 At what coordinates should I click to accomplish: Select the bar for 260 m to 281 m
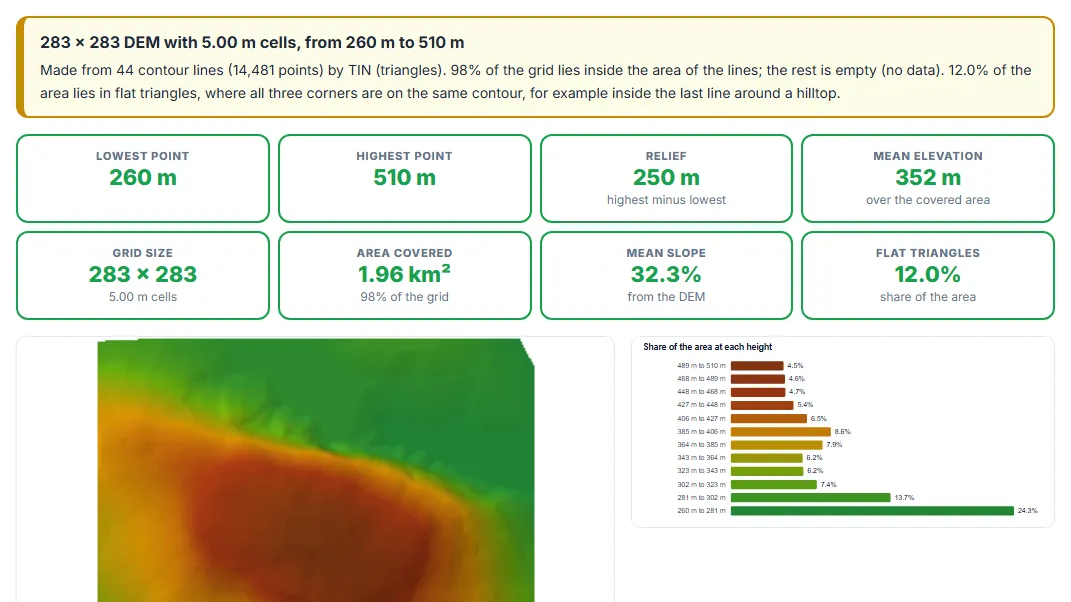pyautogui.click(x=872, y=511)
